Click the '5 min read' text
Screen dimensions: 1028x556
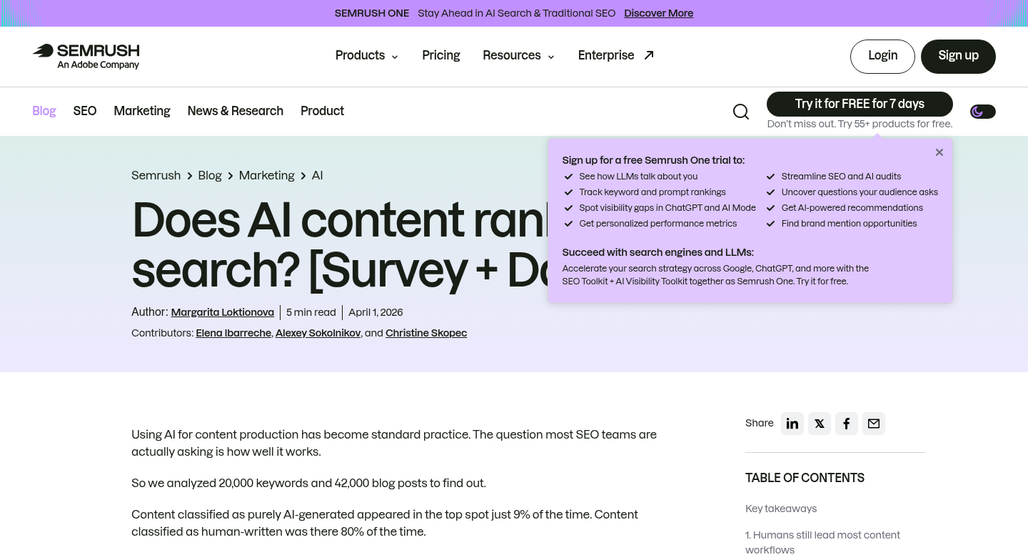click(x=311, y=313)
